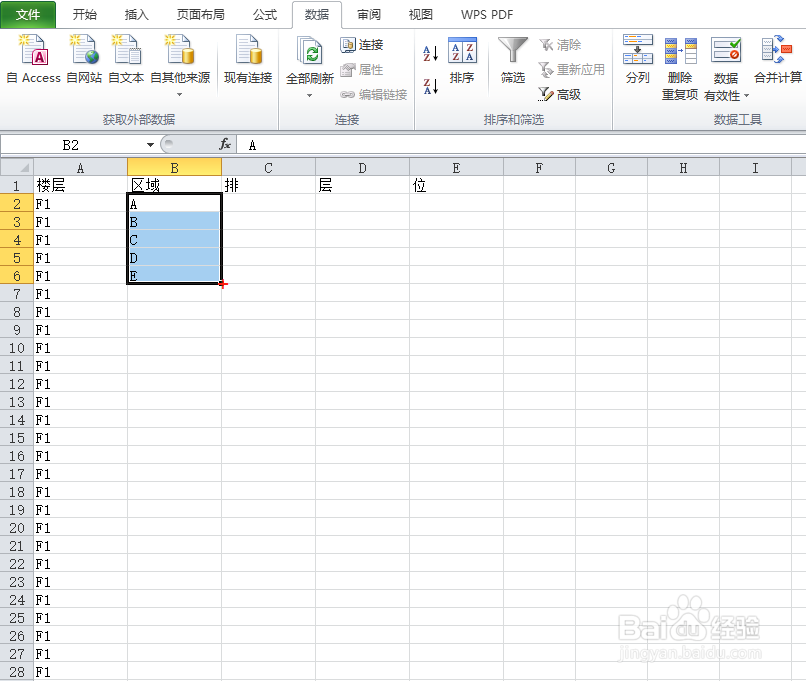Click Text to Columns (分列) icon
The height and width of the screenshot is (681, 806).
638,50
